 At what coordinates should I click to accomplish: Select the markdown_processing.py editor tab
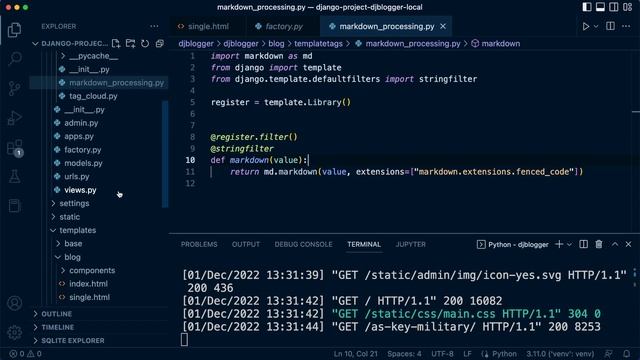coord(387,26)
